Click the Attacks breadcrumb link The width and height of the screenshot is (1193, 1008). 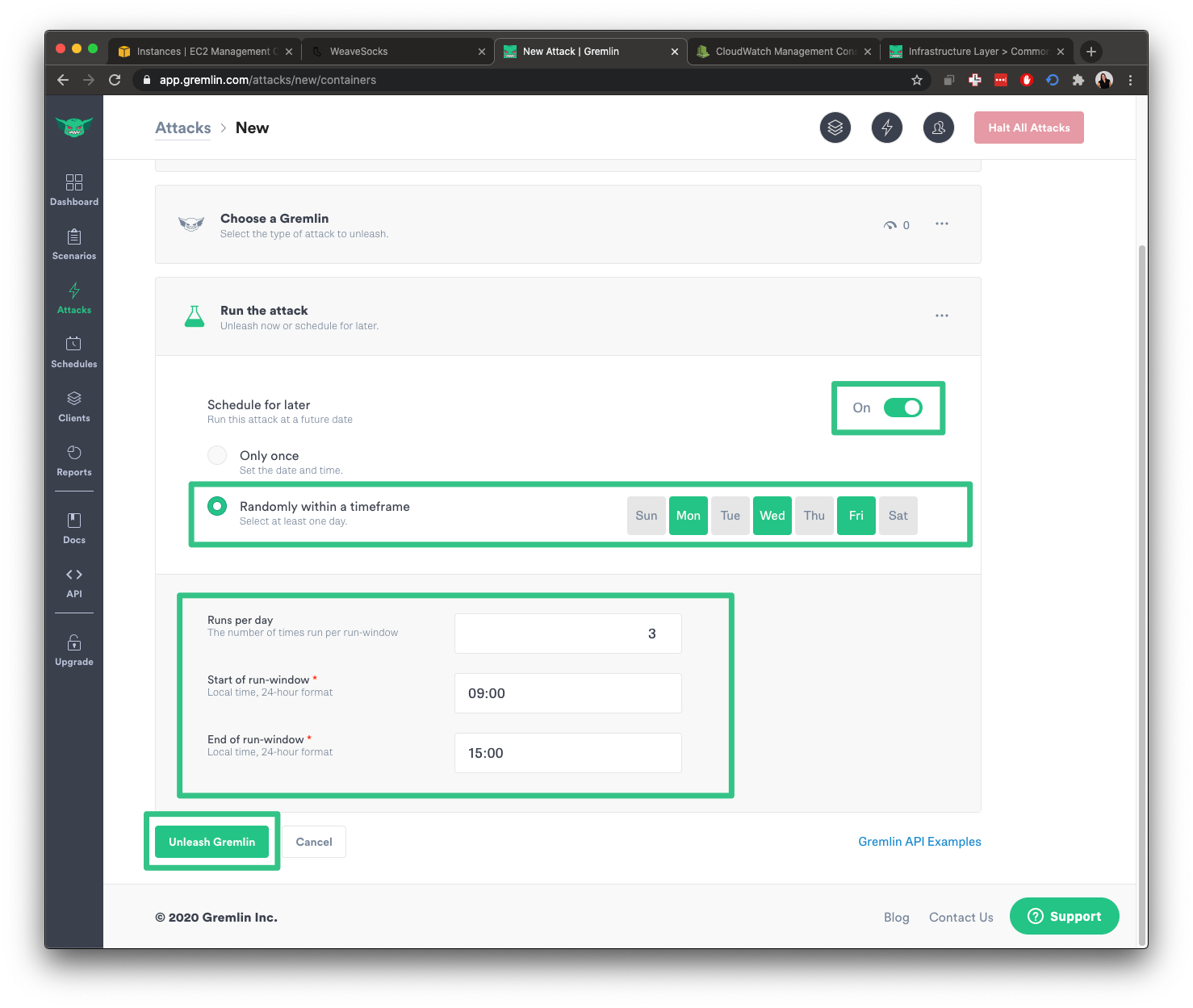point(183,128)
